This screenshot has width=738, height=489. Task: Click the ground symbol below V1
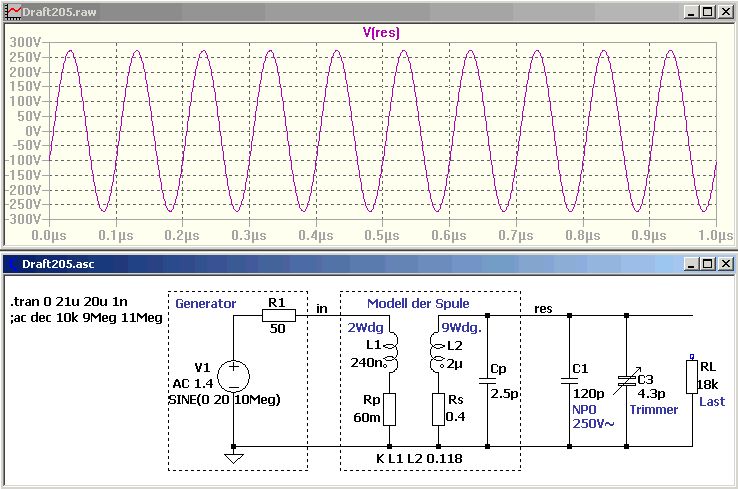coord(233,458)
